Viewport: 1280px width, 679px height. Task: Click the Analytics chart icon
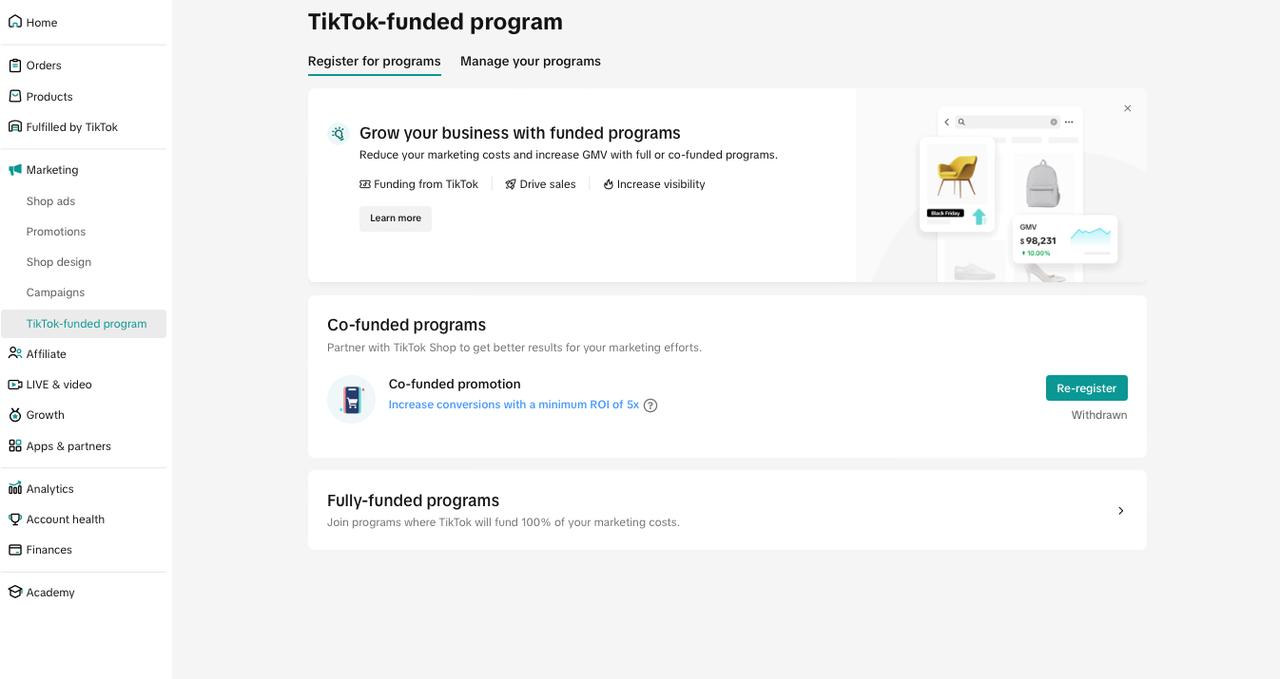point(15,489)
